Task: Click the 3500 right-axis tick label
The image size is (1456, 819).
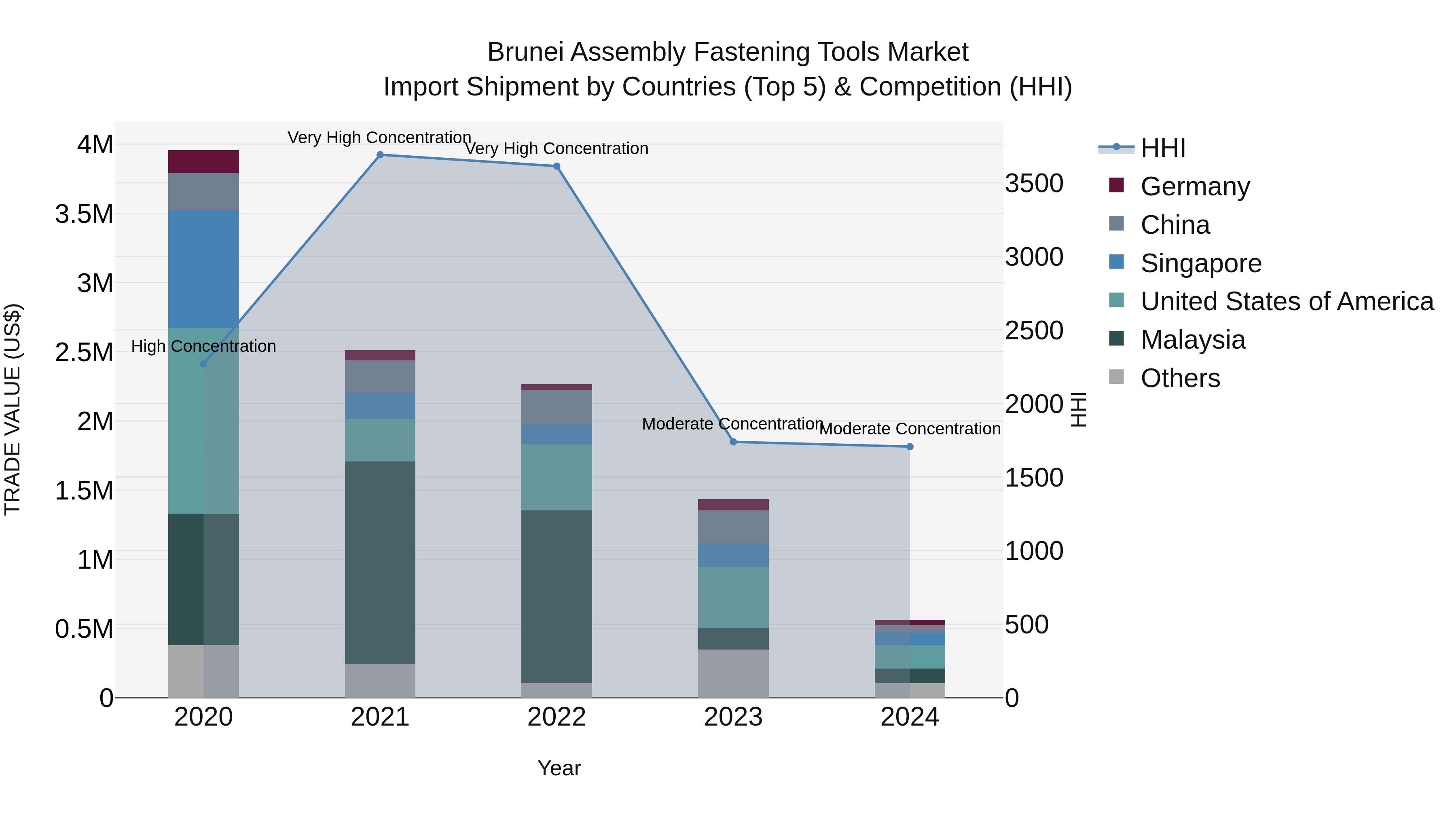Action: [1034, 184]
